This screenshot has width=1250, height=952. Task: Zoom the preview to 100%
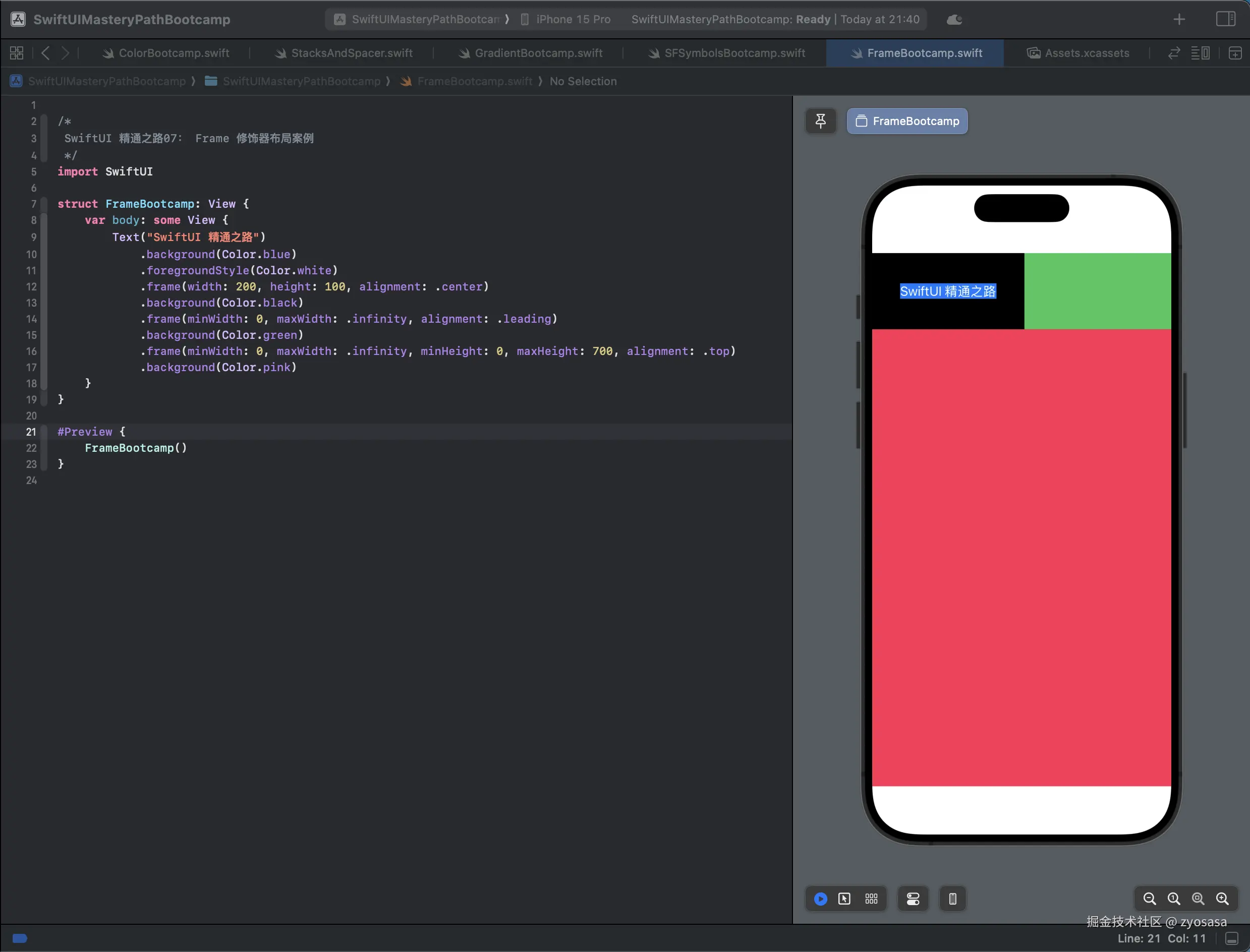tap(1173, 899)
